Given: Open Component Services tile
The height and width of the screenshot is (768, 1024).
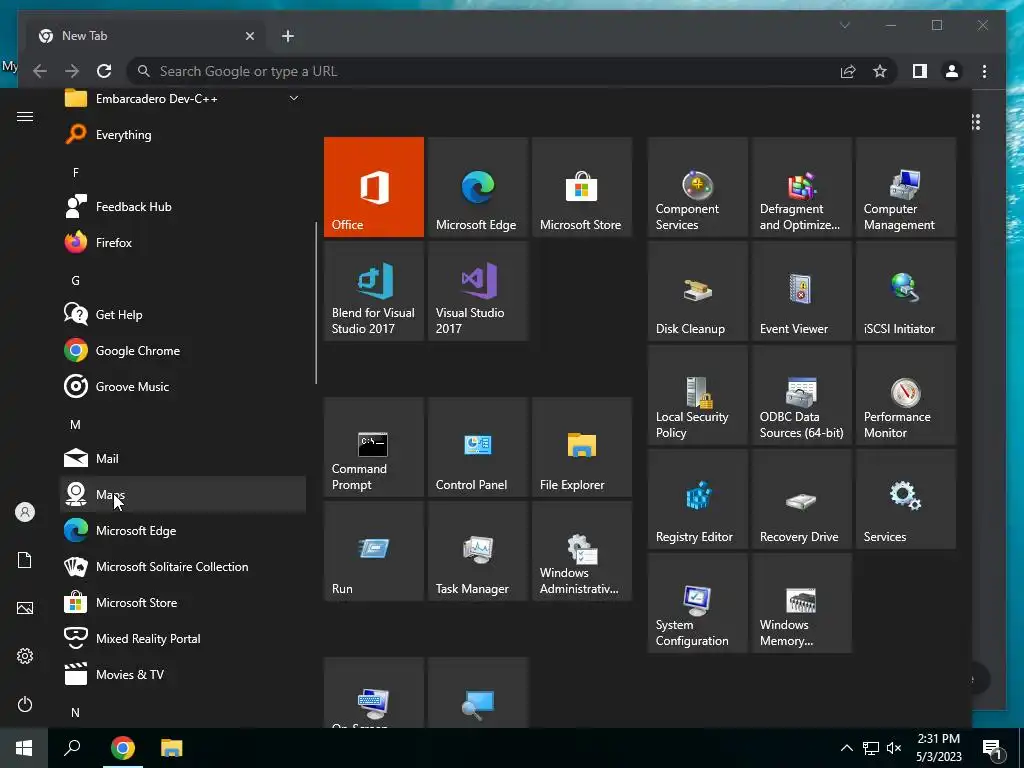Looking at the screenshot, I should point(697,187).
